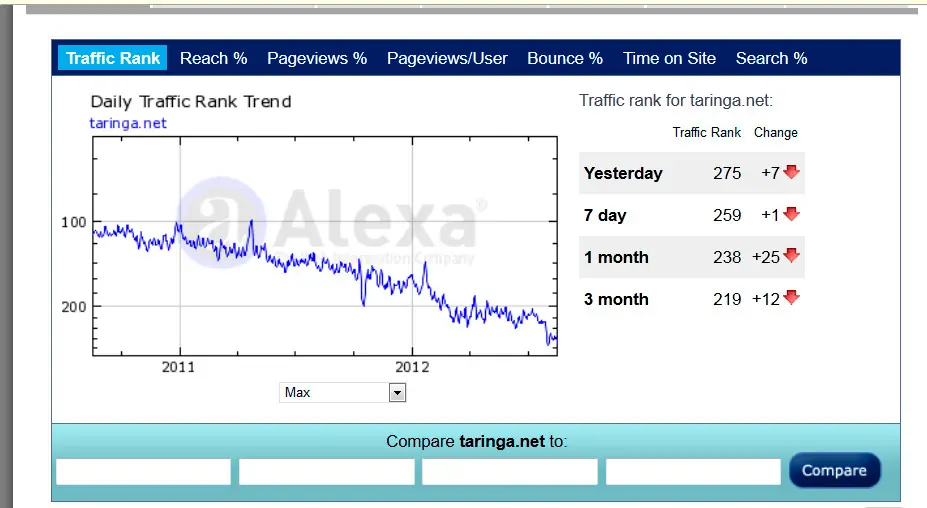Follow the taringa.net link above chart
The image size is (927, 508).
tap(128, 123)
